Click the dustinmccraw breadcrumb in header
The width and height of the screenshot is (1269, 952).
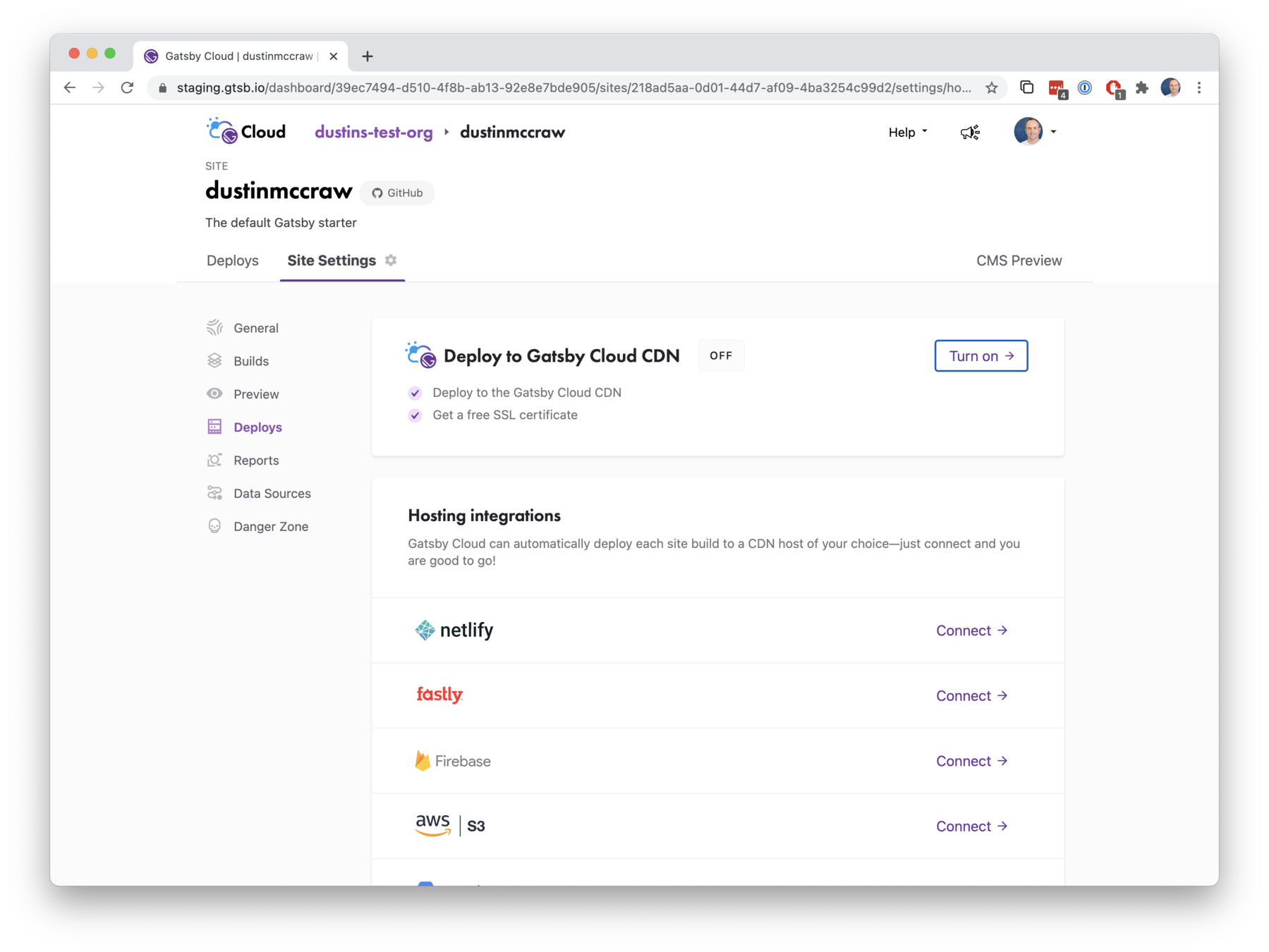pos(512,132)
